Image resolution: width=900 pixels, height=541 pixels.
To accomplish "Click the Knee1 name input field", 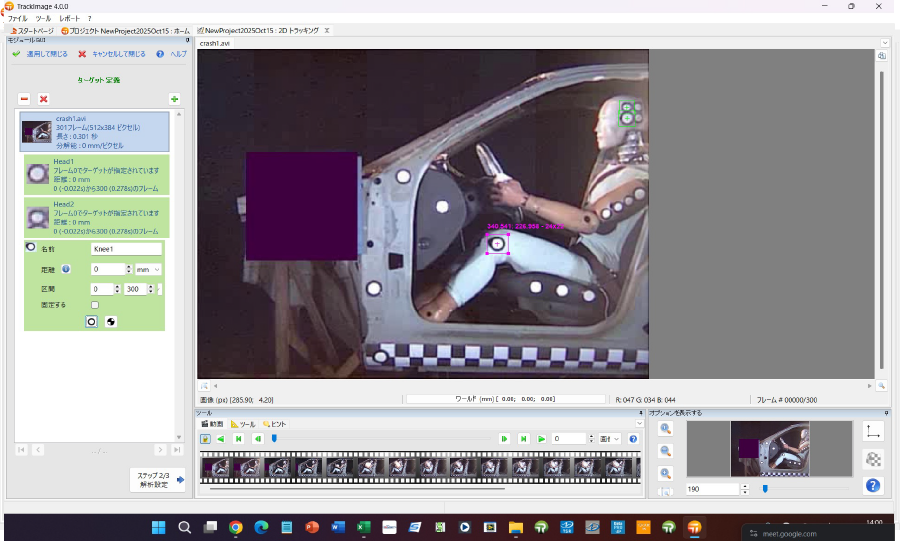I will tap(126, 249).
